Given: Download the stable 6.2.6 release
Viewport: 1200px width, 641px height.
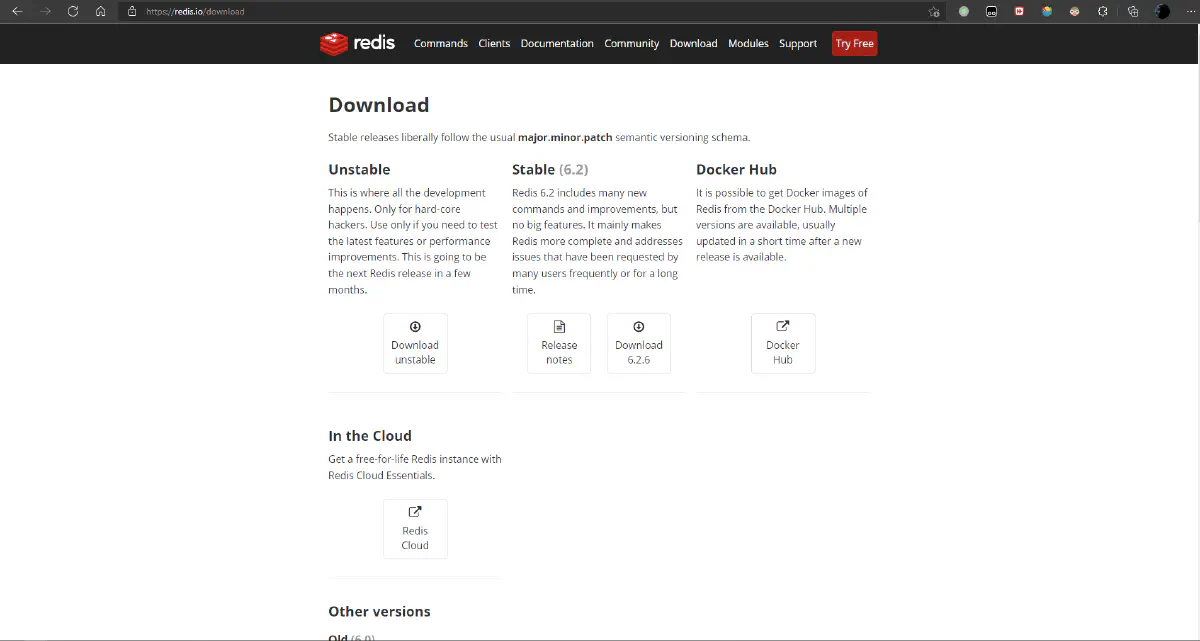Looking at the screenshot, I should pos(639,343).
